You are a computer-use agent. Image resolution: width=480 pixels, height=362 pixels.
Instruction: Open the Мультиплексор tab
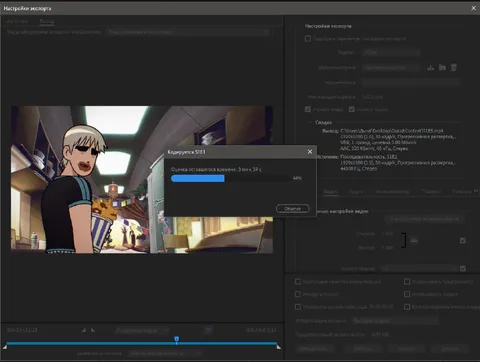(x=392, y=191)
